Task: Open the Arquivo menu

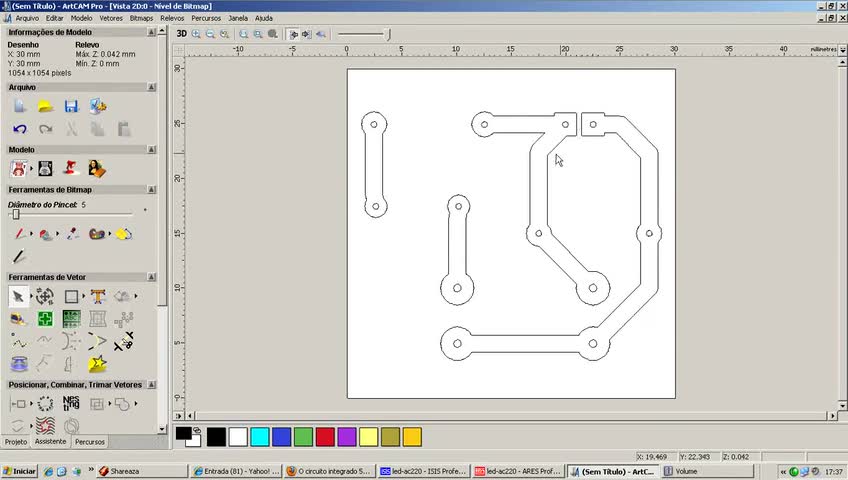Action: [x=27, y=18]
